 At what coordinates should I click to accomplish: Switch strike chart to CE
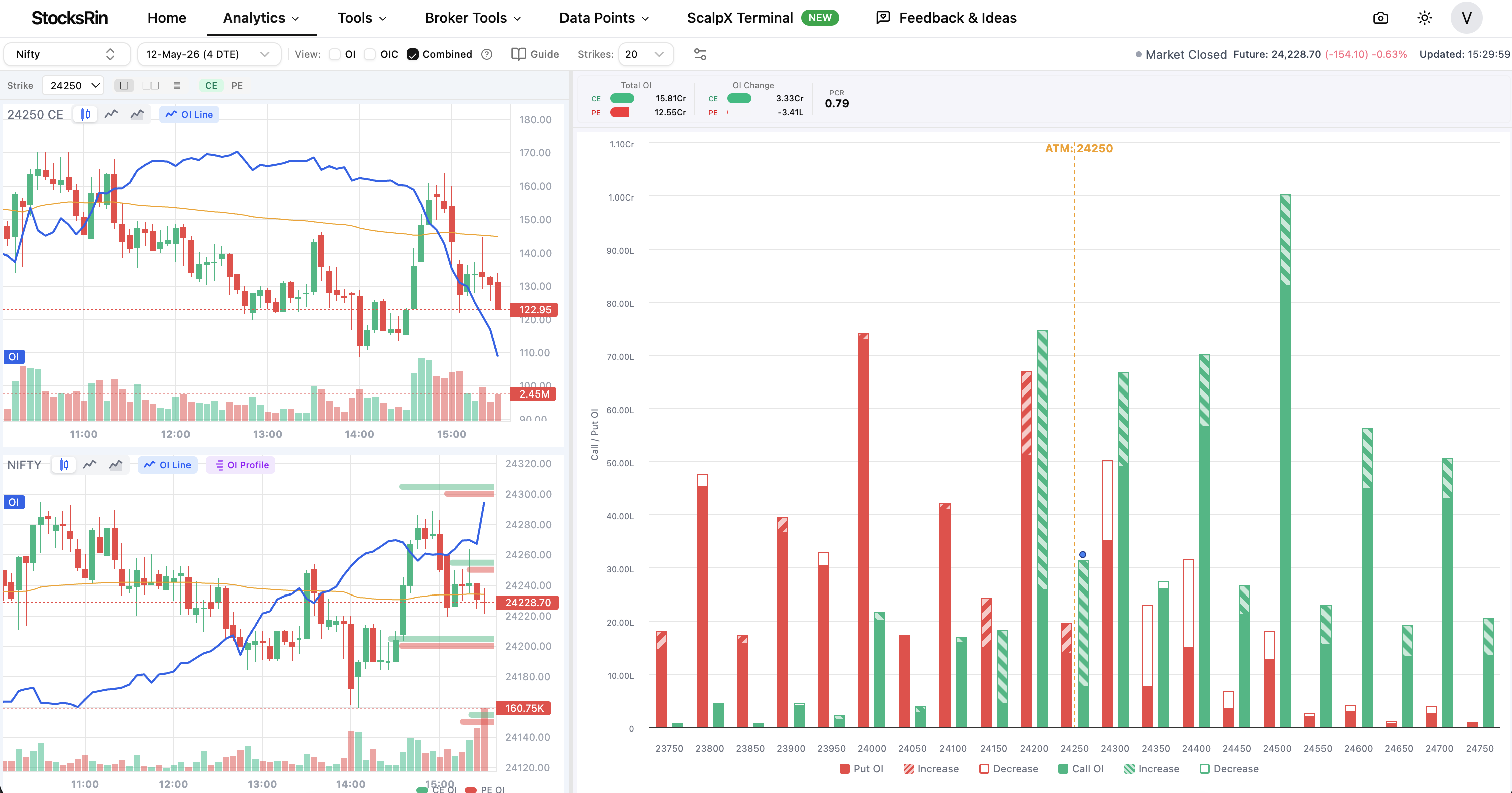pyautogui.click(x=211, y=86)
